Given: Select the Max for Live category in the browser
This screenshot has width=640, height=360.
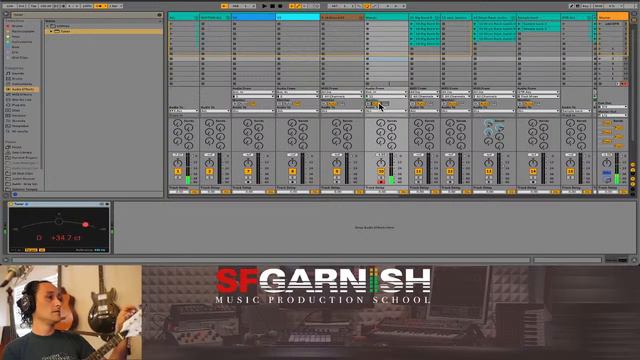Looking at the screenshot, I should [21, 100].
